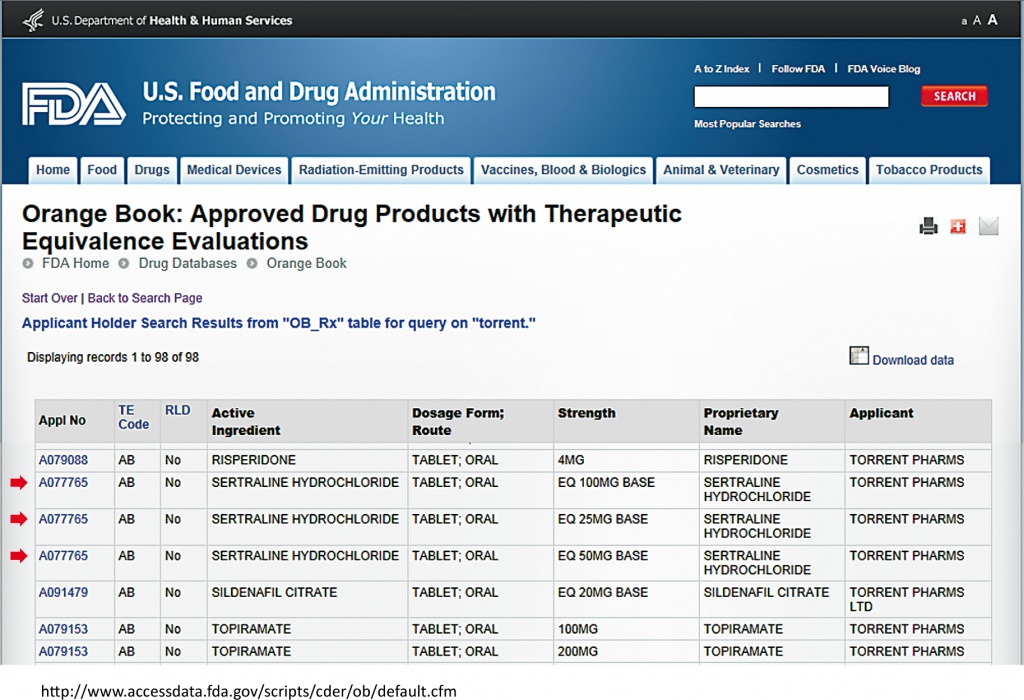The image size is (1024, 700).
Task: Click the HHS eagle logo
Action: 33,20
